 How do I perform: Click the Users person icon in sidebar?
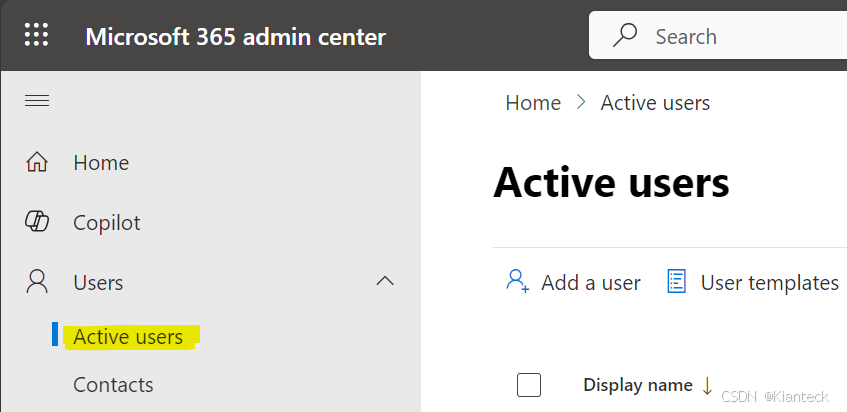(37, 282)
